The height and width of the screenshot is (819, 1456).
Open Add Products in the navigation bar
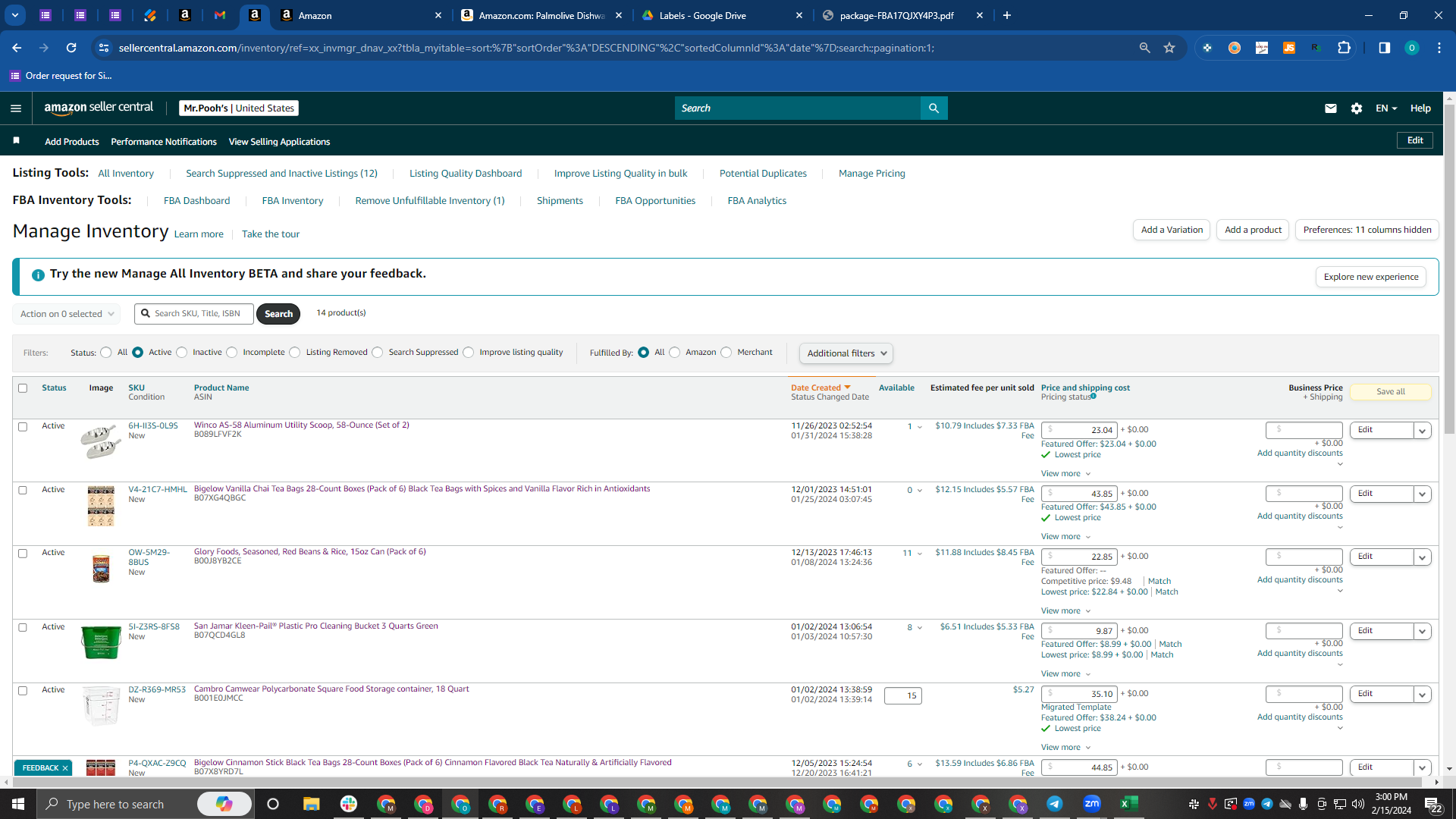pos(72,142)
